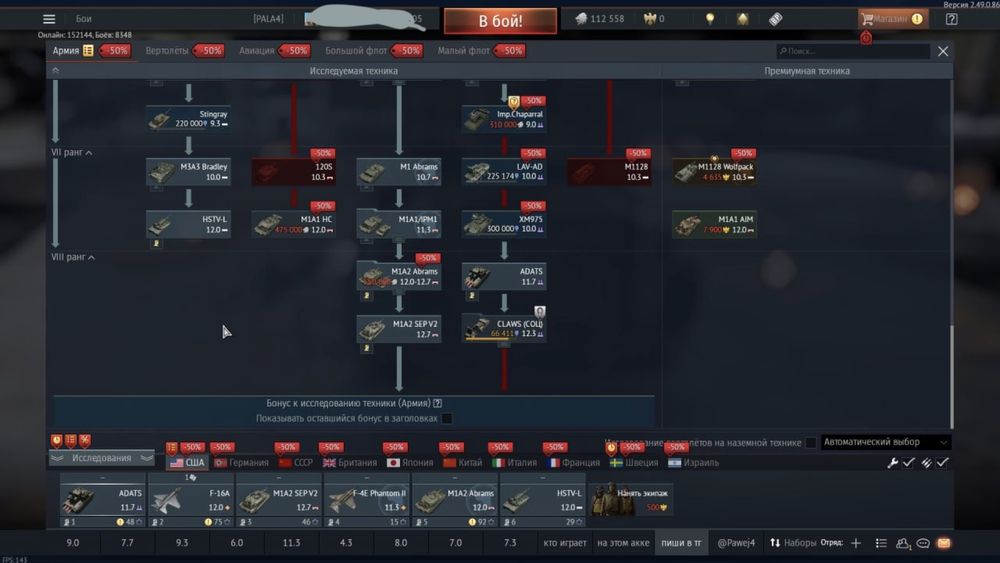The height and width of the screenshot is (563, 1000).
Task: Switch to Авиация tab
Action: 256,51
